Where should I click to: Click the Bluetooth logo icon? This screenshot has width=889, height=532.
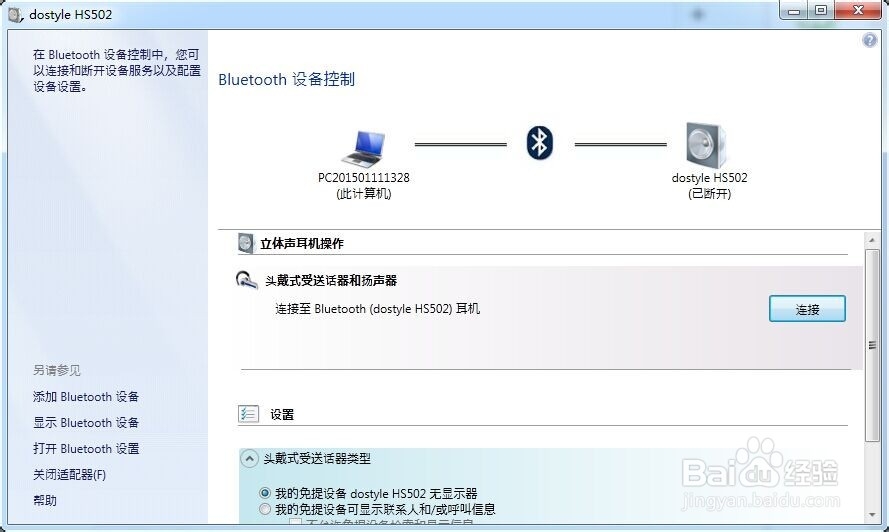click(x=540, y=143)
